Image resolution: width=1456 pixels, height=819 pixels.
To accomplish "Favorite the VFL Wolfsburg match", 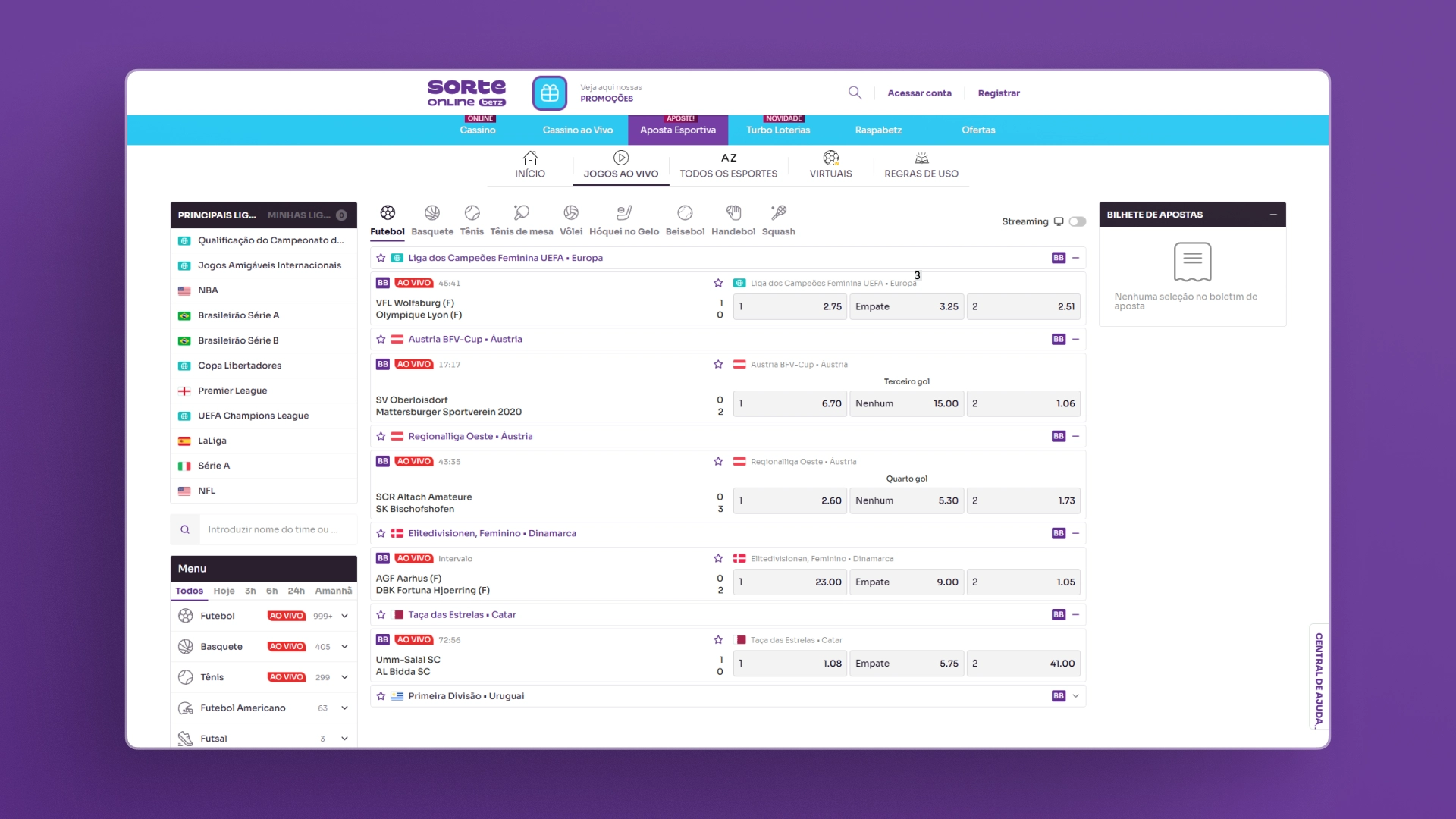I will (x=718, y=283).
